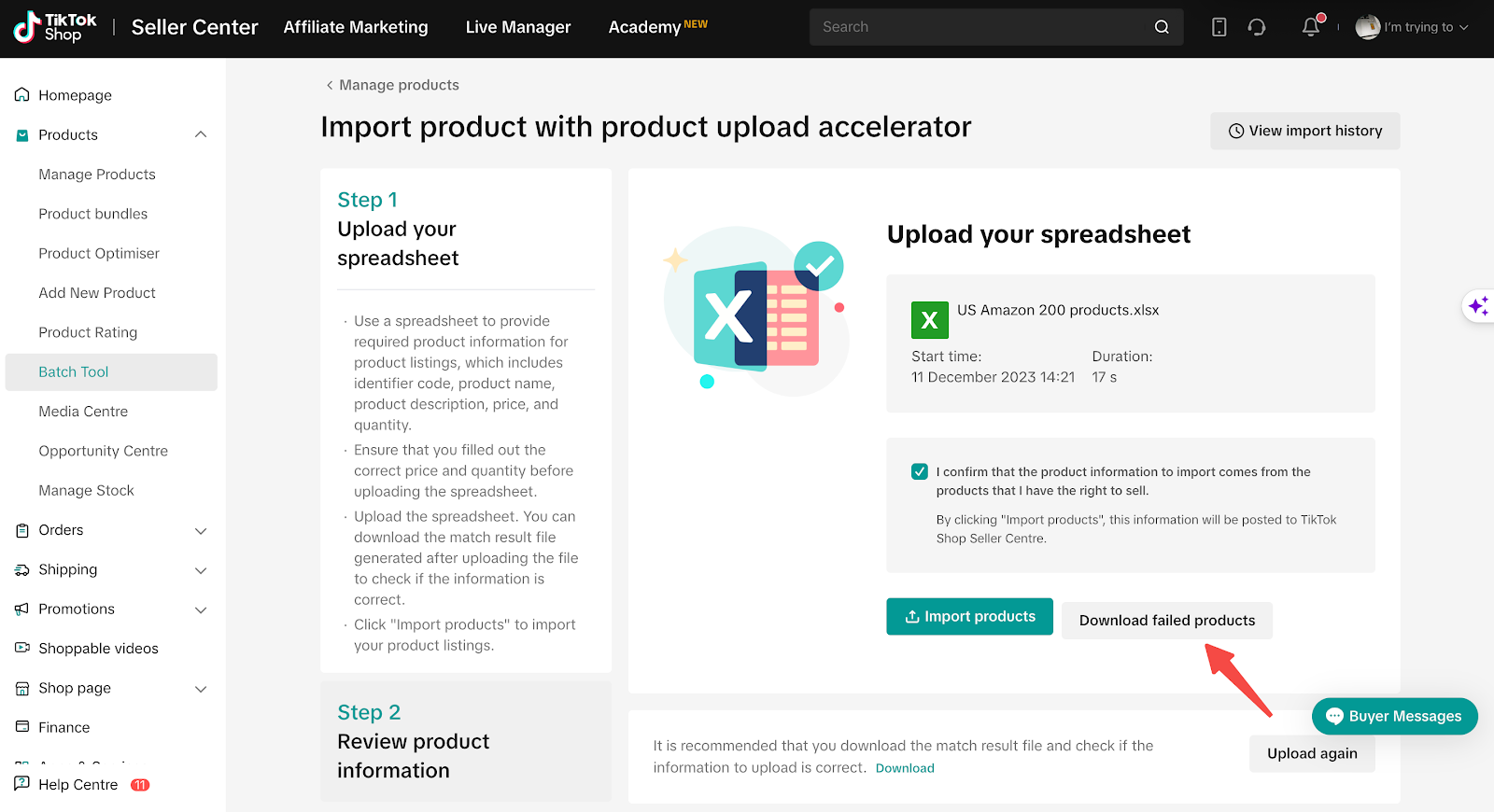The width and height of the screenshot is (1494, 812).
Task: Expand the Shipping sidebar section
Action: click(x=201, y=570)
